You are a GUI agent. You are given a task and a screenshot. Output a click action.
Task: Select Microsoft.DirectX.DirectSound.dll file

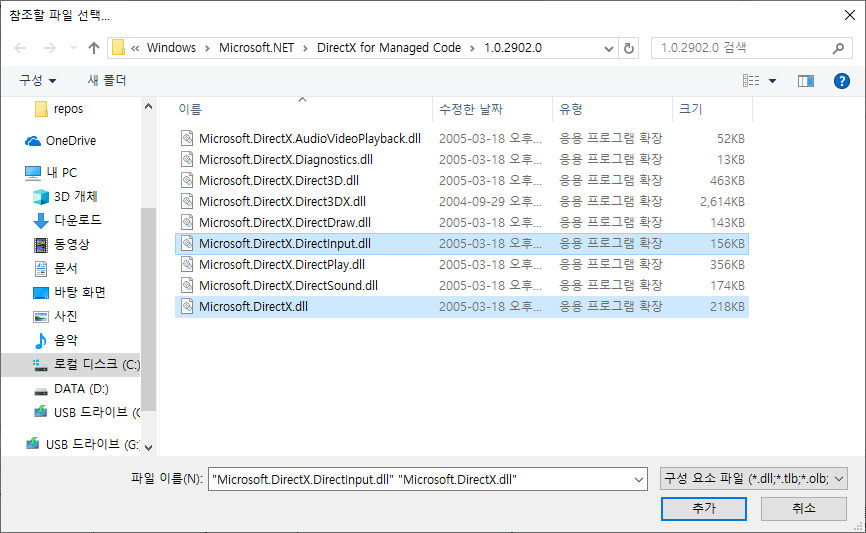point(462,286)
